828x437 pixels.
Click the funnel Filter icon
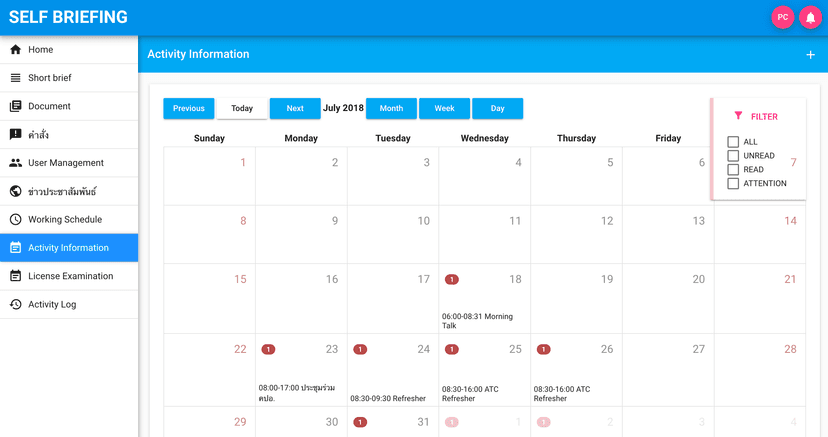738,116
